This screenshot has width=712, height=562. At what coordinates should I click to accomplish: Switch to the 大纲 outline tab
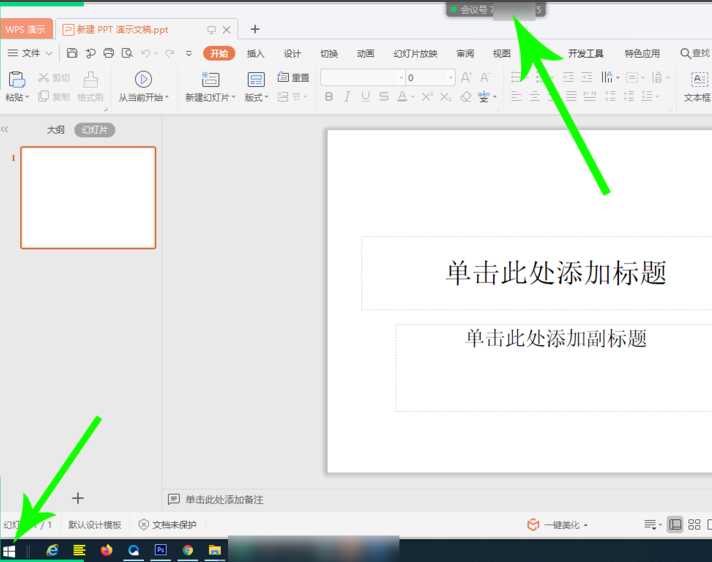(x=56, y=130)
